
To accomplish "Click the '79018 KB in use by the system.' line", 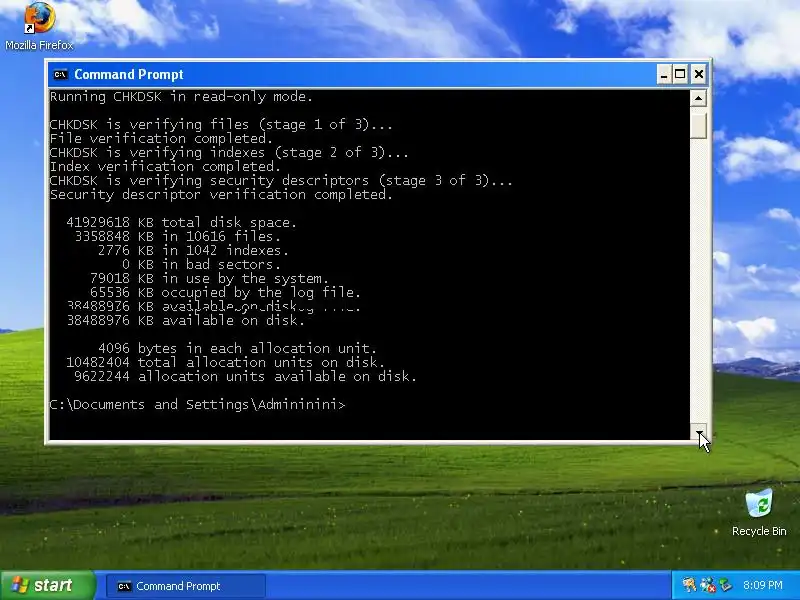I will (x=209, y=279).
